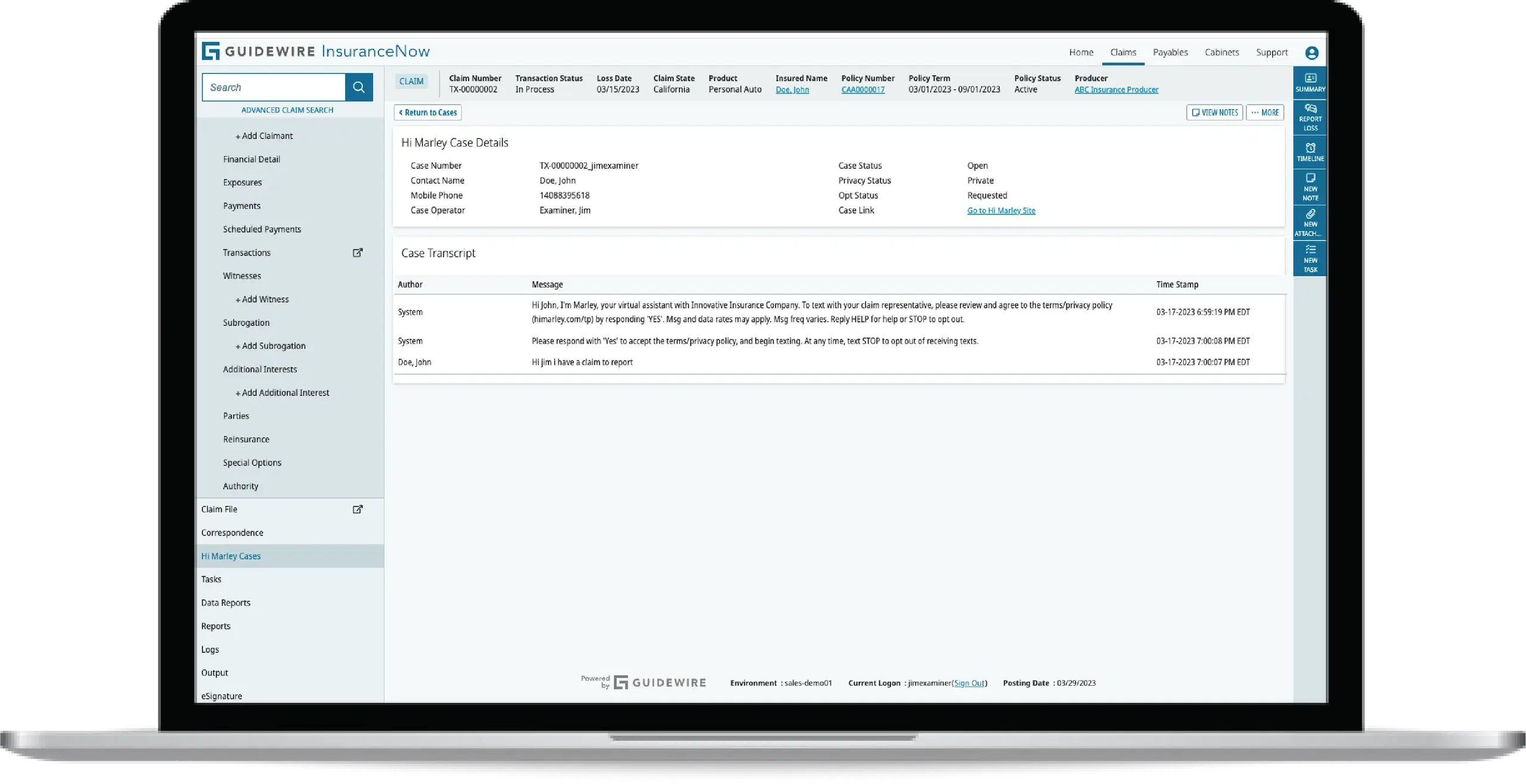This screenshot has width=1526, height=784.
Task: Open the Payables tab
Action: click(x=1170, y=52)
